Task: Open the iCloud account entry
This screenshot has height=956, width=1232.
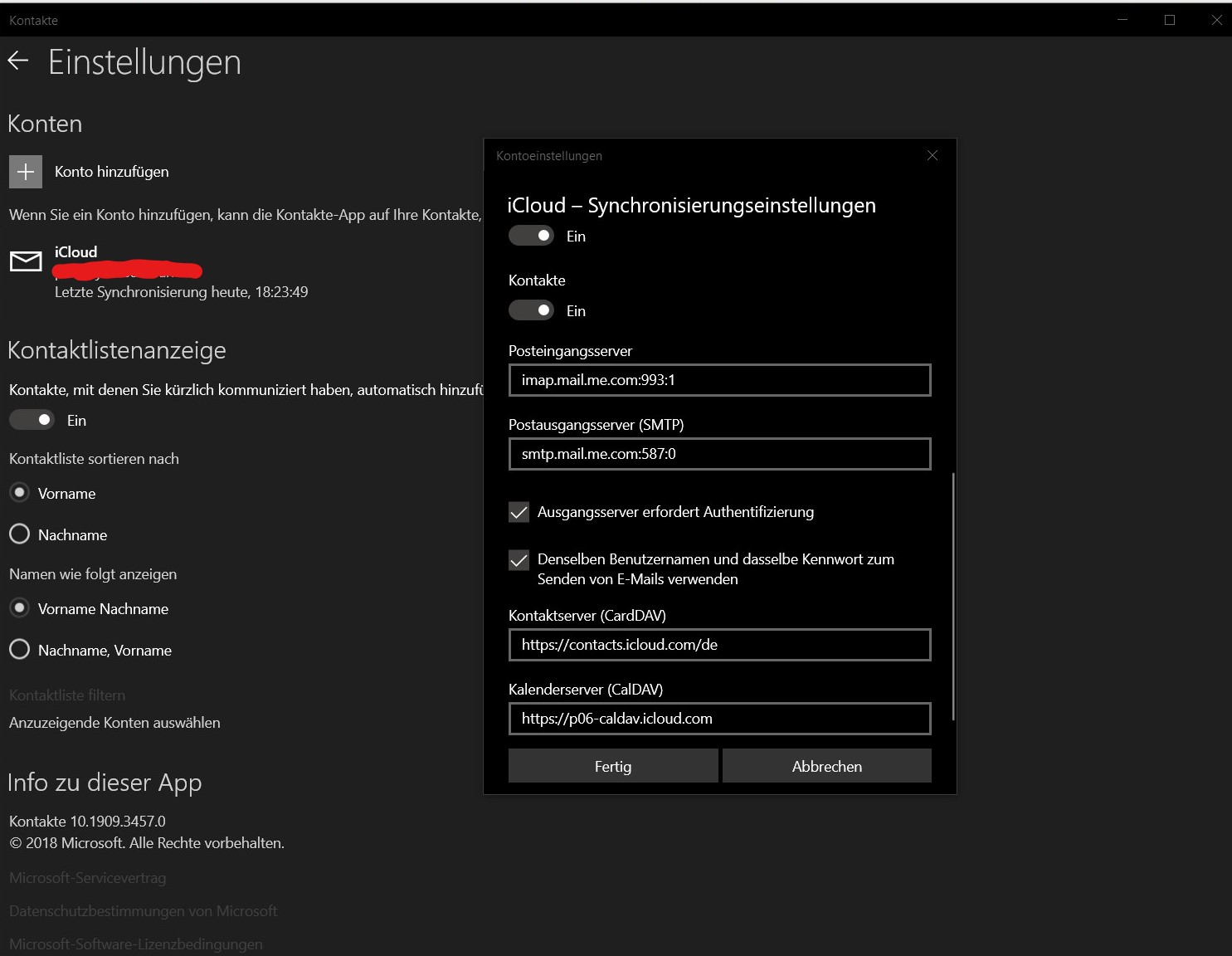Action: coord(158,271)
